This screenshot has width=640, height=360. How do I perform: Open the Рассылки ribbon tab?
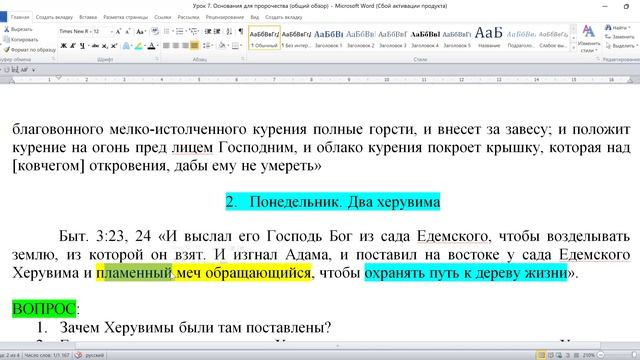coord(188,17)
